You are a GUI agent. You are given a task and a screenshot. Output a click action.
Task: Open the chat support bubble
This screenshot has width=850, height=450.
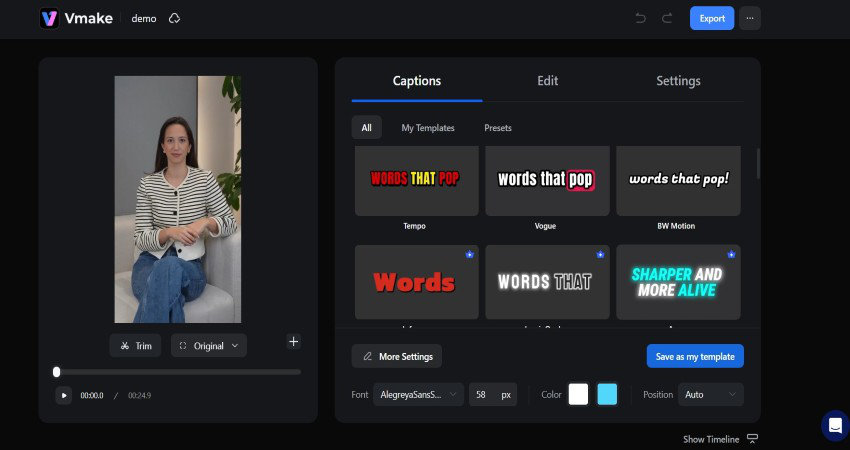(835, 425)
